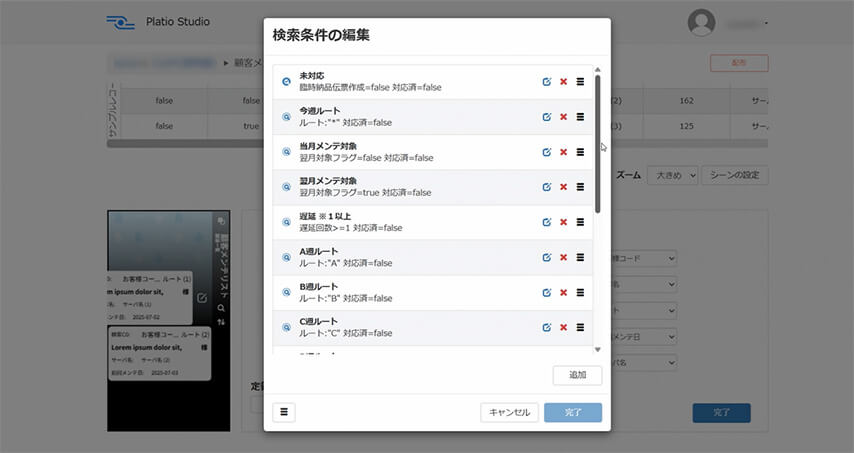Click 翌月対象フラグ=true 対応済=false text
Viewport: 854px width, 453px height.
[x=365, y=193]
